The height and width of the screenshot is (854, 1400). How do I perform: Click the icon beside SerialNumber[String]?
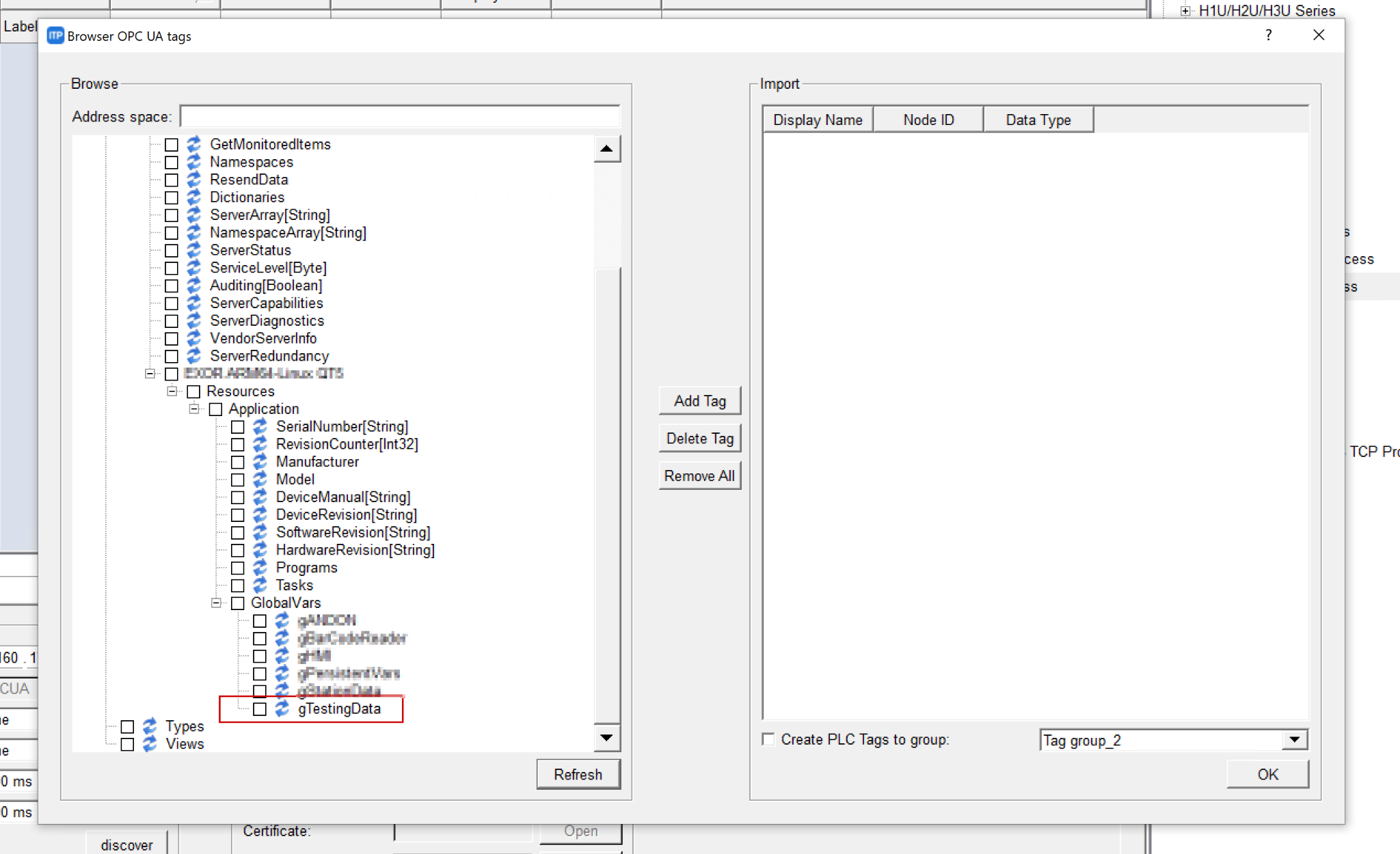point(260,427)
